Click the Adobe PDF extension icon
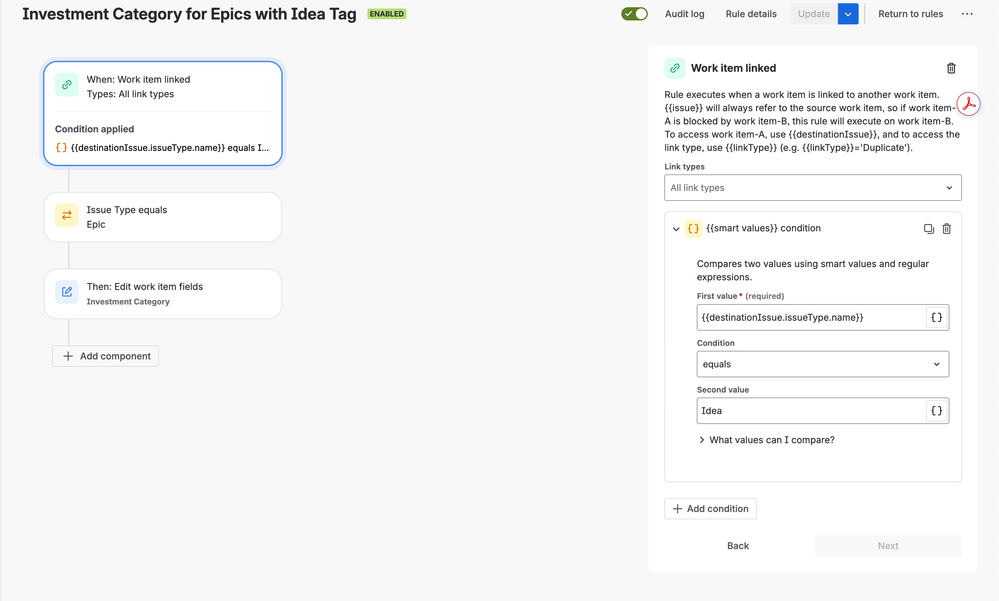 tap(970, 104)
